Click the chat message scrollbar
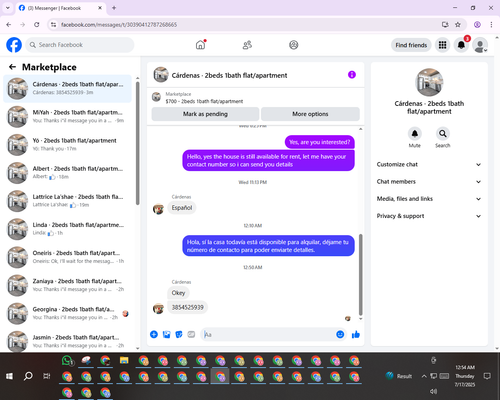 click(x=360, y=274)
